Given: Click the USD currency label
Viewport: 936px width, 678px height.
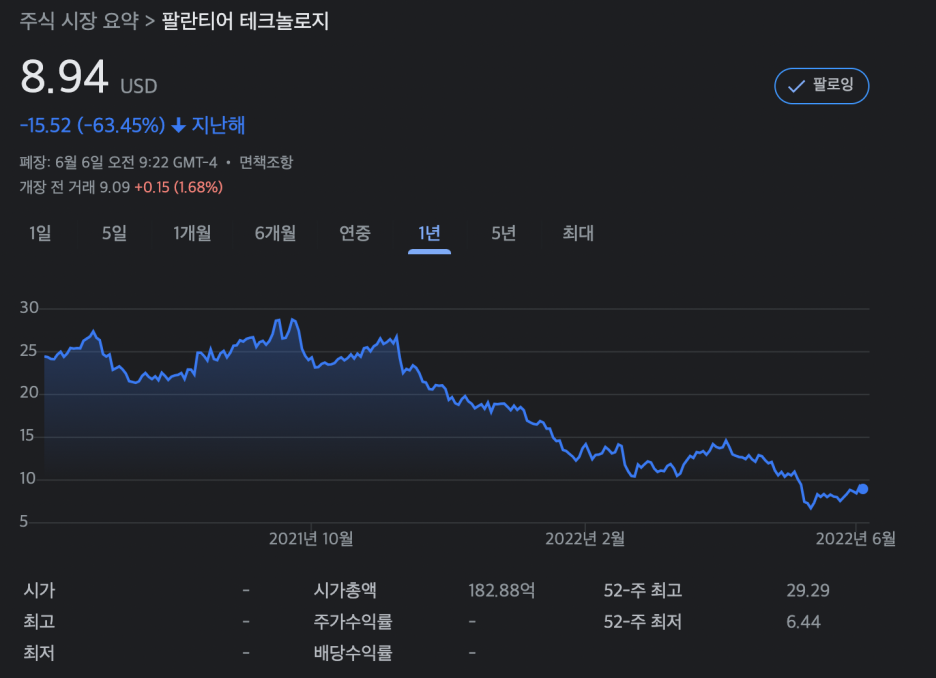Looking at the screenshot, I should coord(138,87).
